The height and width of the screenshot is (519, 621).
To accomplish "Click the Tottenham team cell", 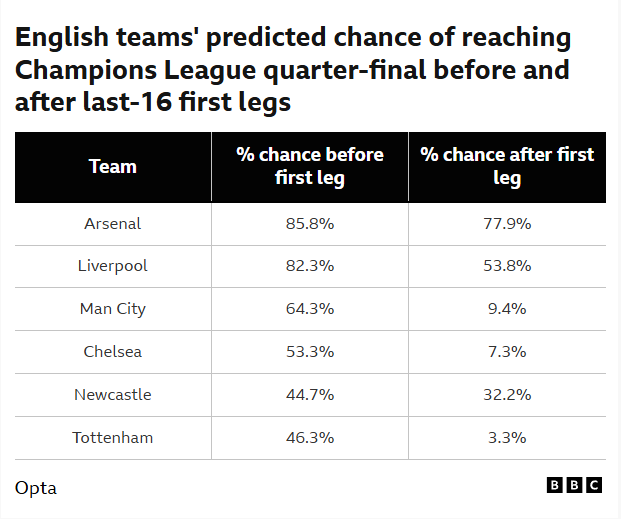I will (x=113, y=437).
